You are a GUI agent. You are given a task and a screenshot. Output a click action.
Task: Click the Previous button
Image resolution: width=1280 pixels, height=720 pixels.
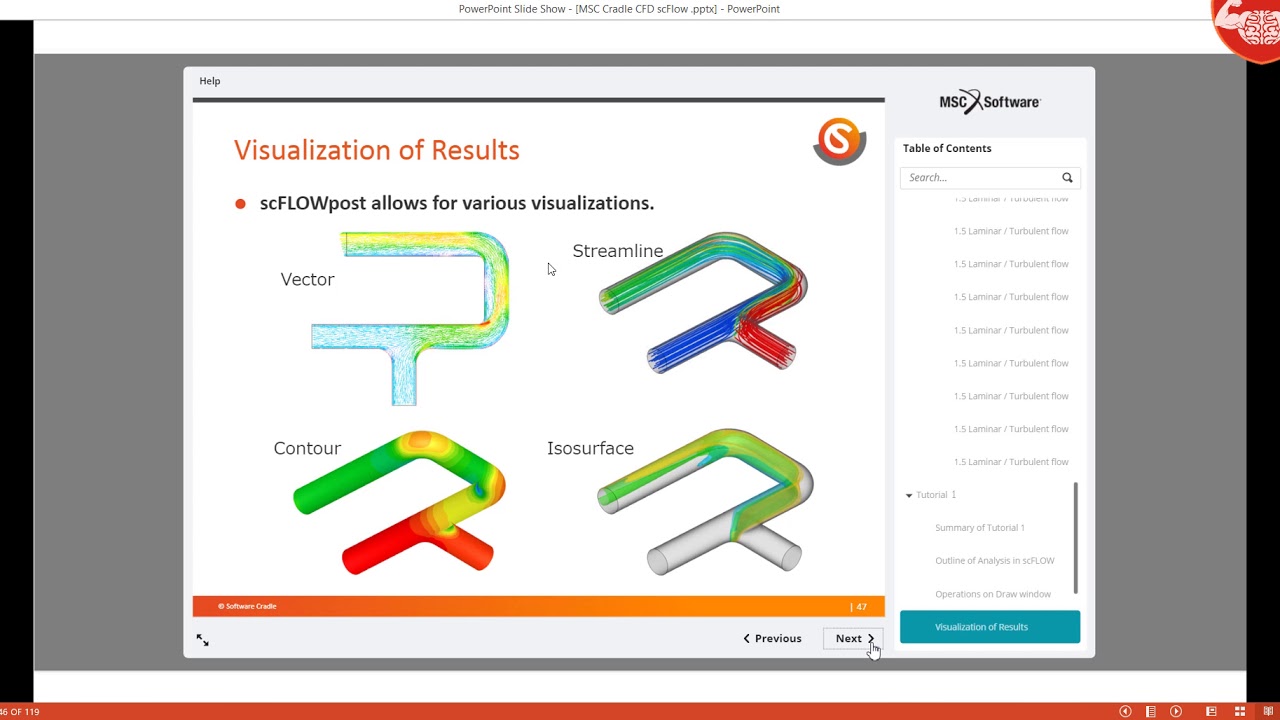pyautogui.click(x=772, y=638)
